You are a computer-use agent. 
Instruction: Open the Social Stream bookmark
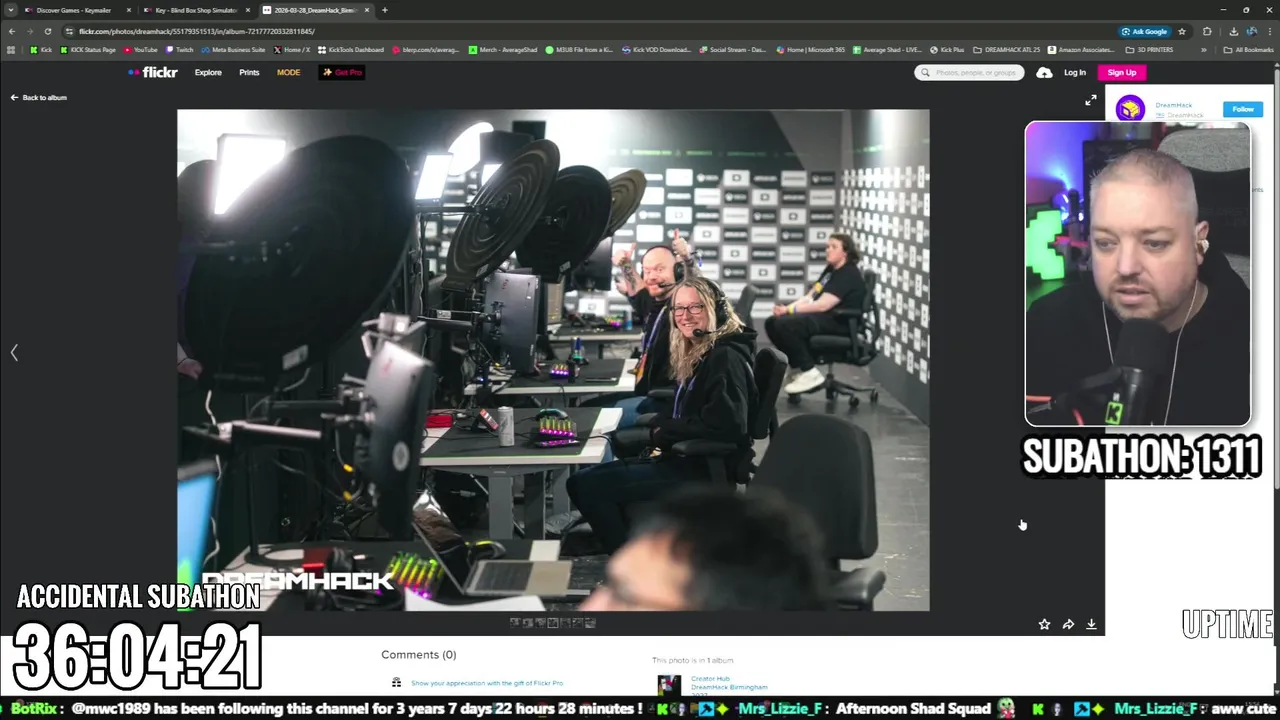(x=733, y=49)
